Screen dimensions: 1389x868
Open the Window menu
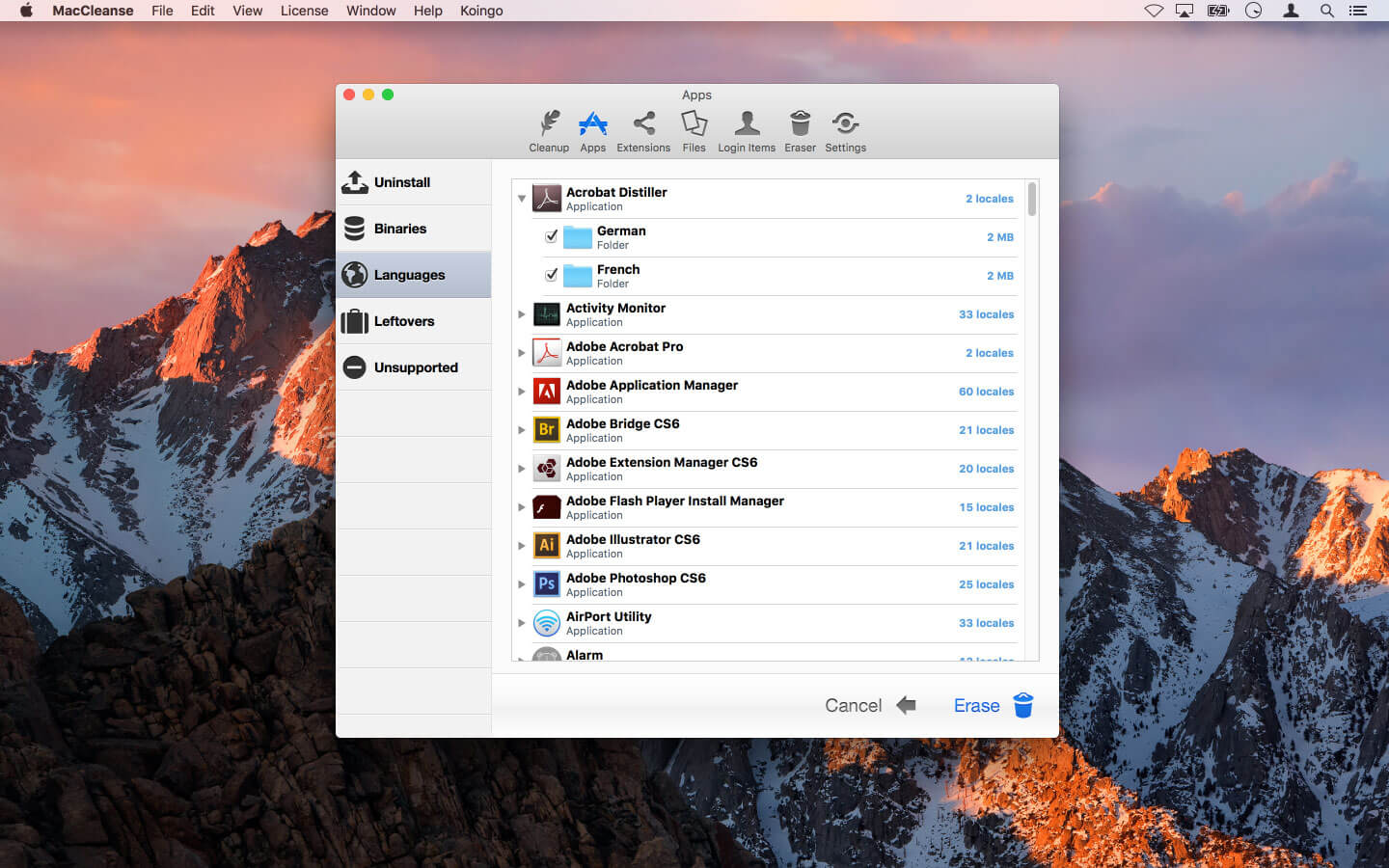[371, 11]
